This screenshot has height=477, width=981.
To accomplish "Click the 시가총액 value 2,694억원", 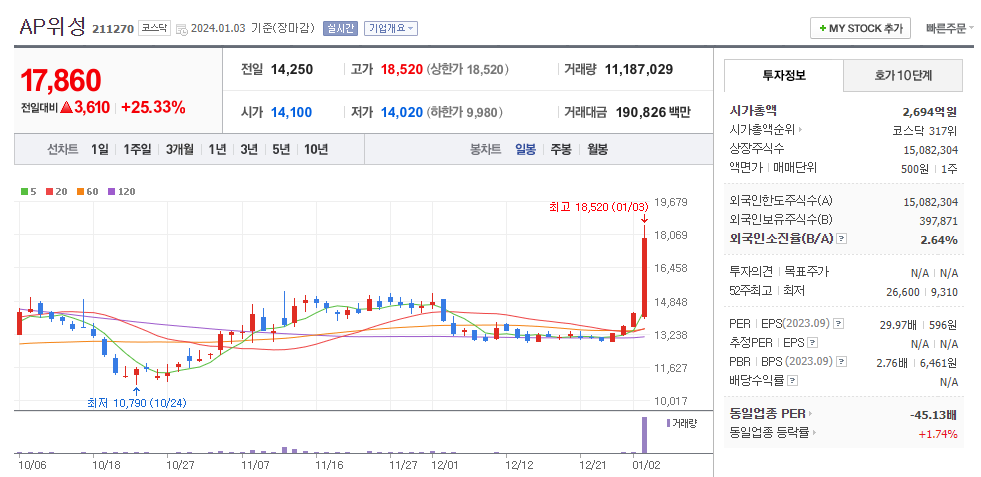I will pyautogui.click(x=930, y=112).
